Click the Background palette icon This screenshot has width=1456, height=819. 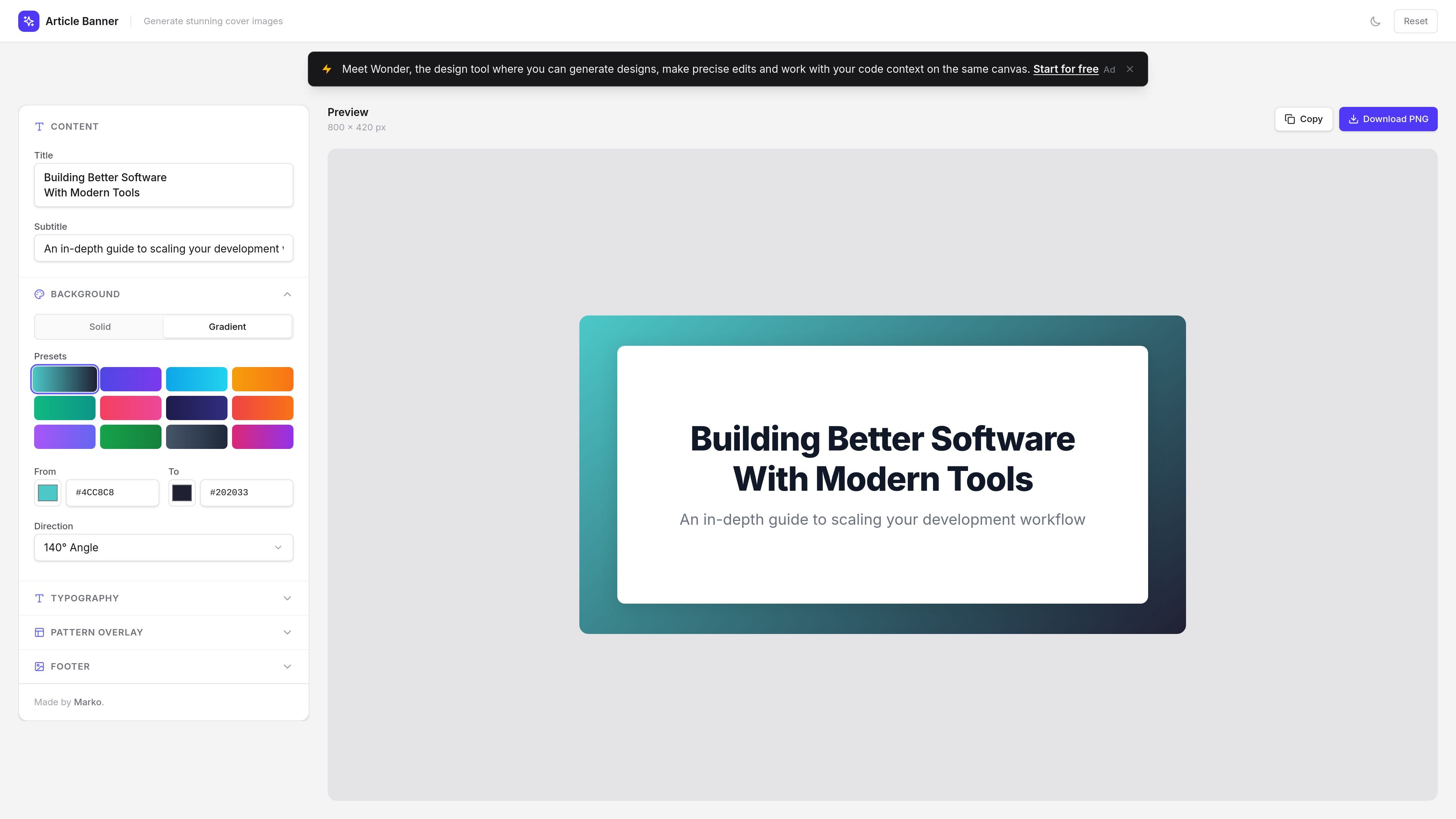(x=39, y=295)
